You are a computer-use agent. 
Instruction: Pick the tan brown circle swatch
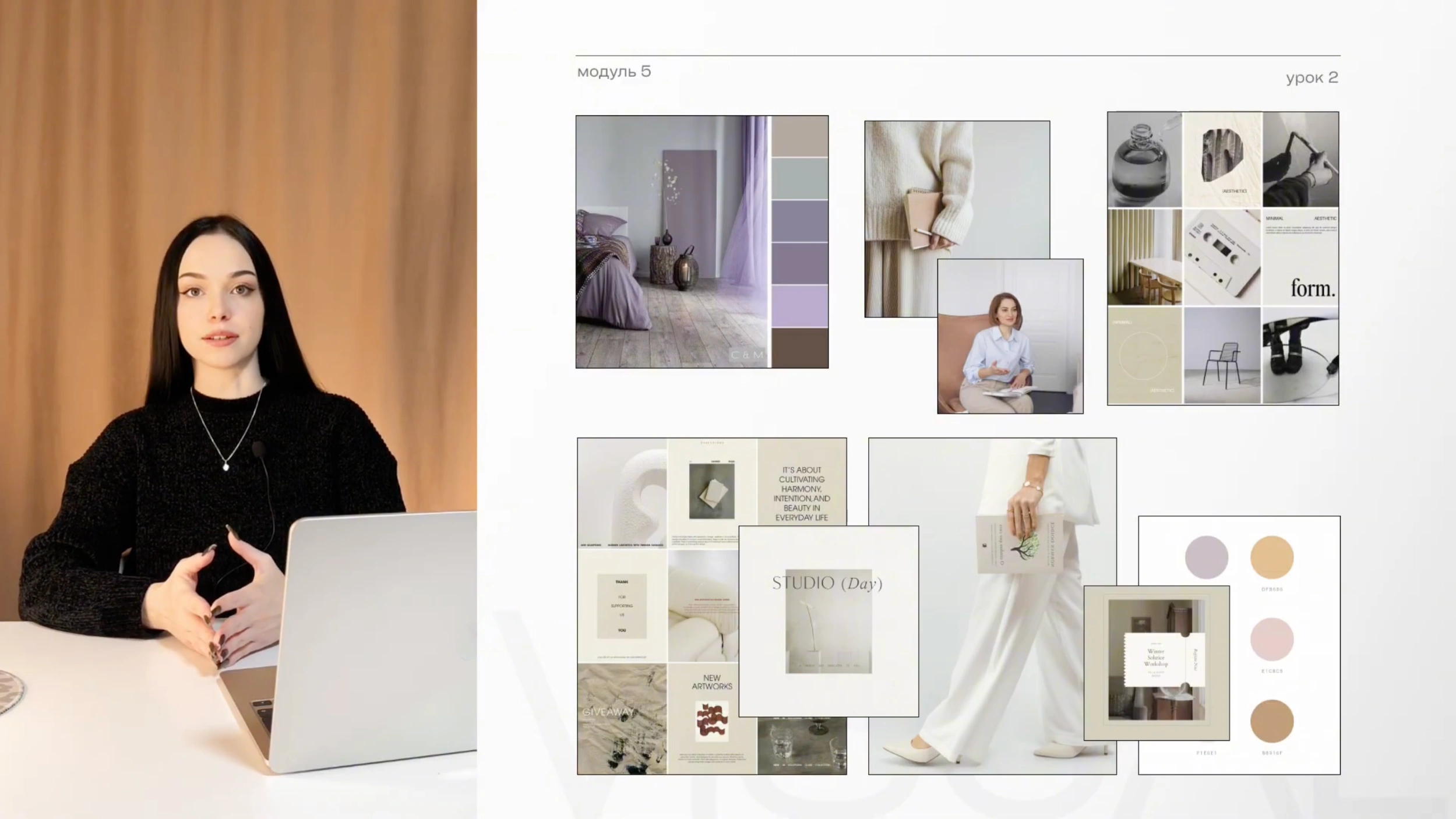point(1272,721)
